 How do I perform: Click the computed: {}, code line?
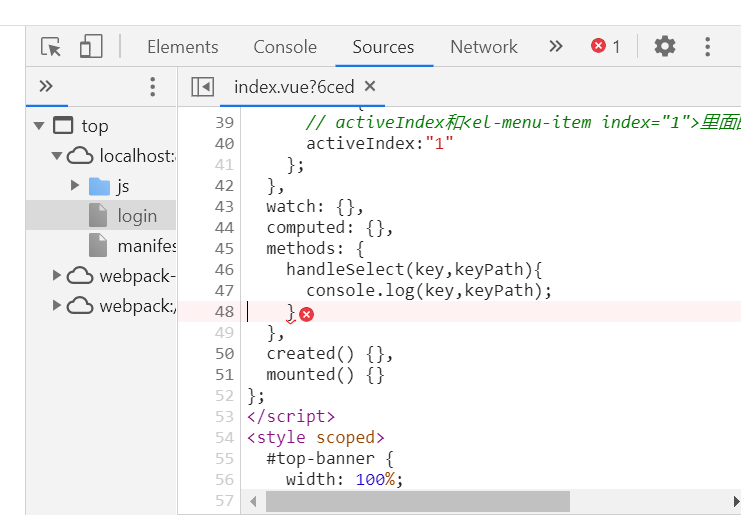pyautogui.click(x=330, y=228)
